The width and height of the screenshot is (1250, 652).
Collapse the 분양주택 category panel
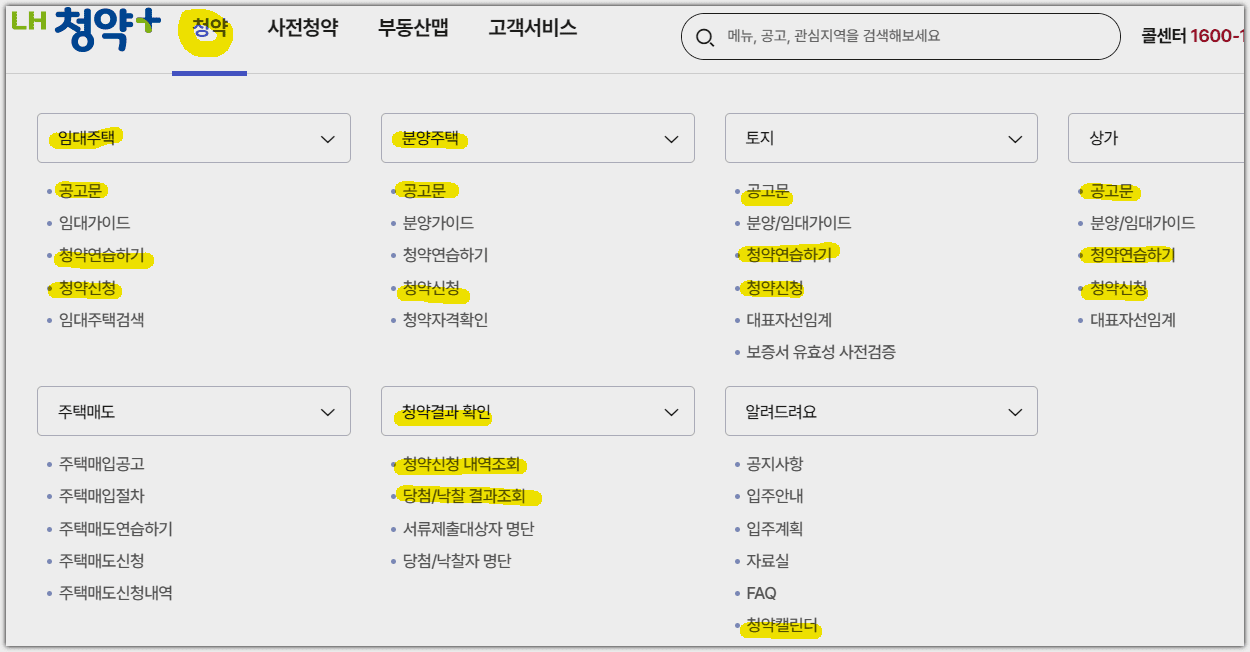[x=670, y=138]
